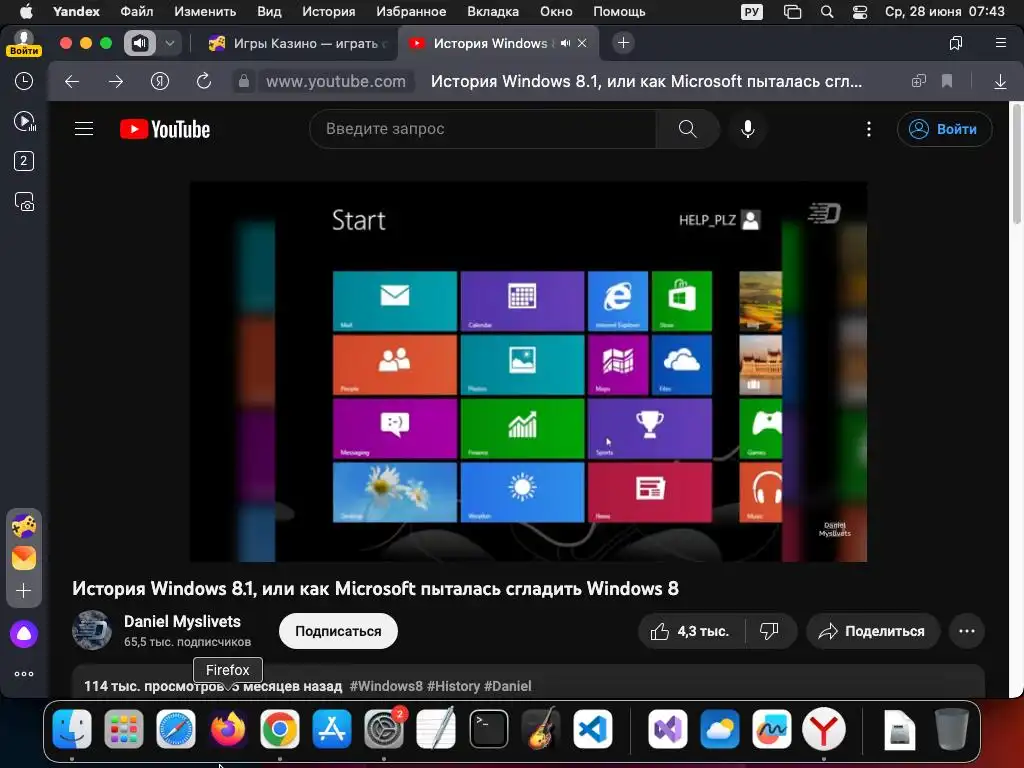Open the browser hamburger menu at top right
The width and height of the screenshot is (1024, 768).
pos(1000,43)
